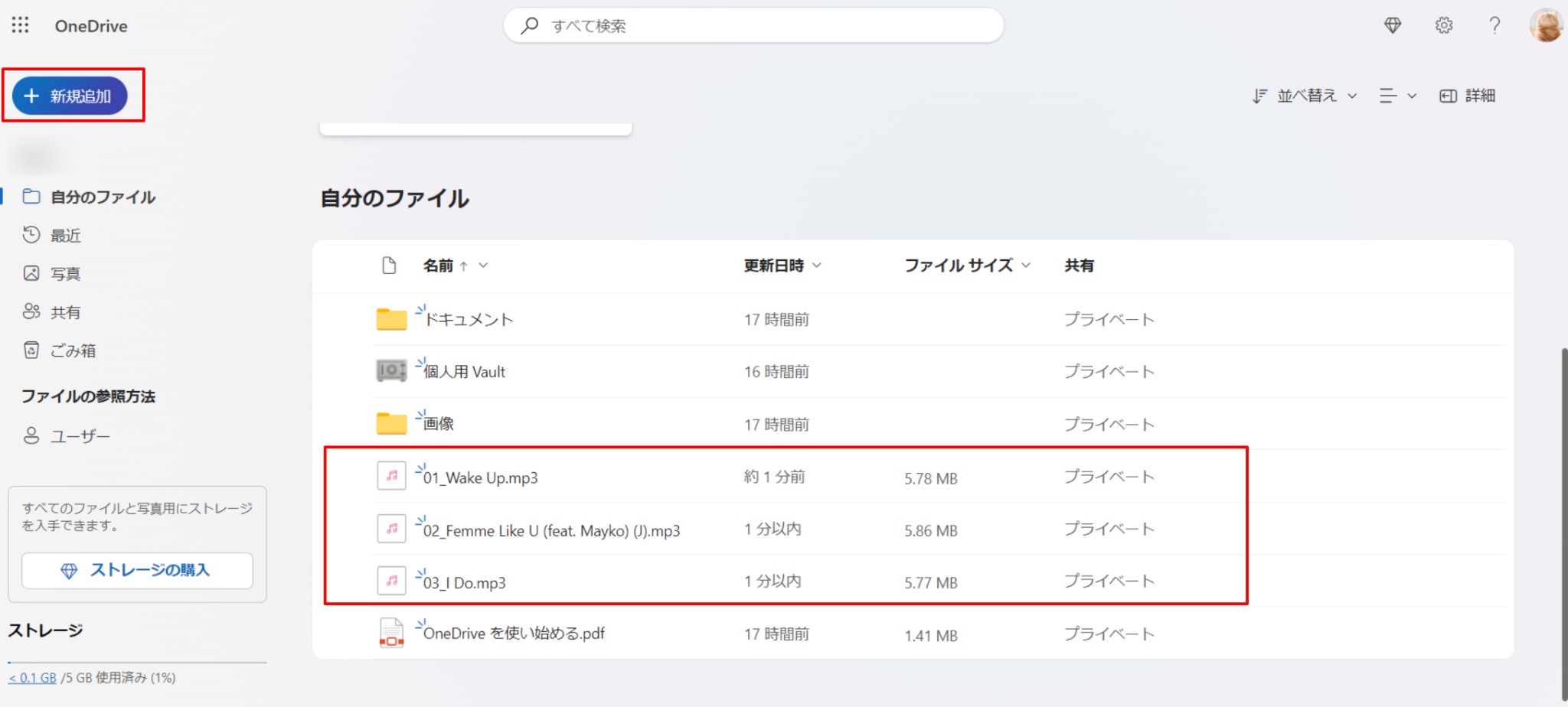
Task: Open the view layout switcher dropdown
Action: click(x=1398, y=96)
